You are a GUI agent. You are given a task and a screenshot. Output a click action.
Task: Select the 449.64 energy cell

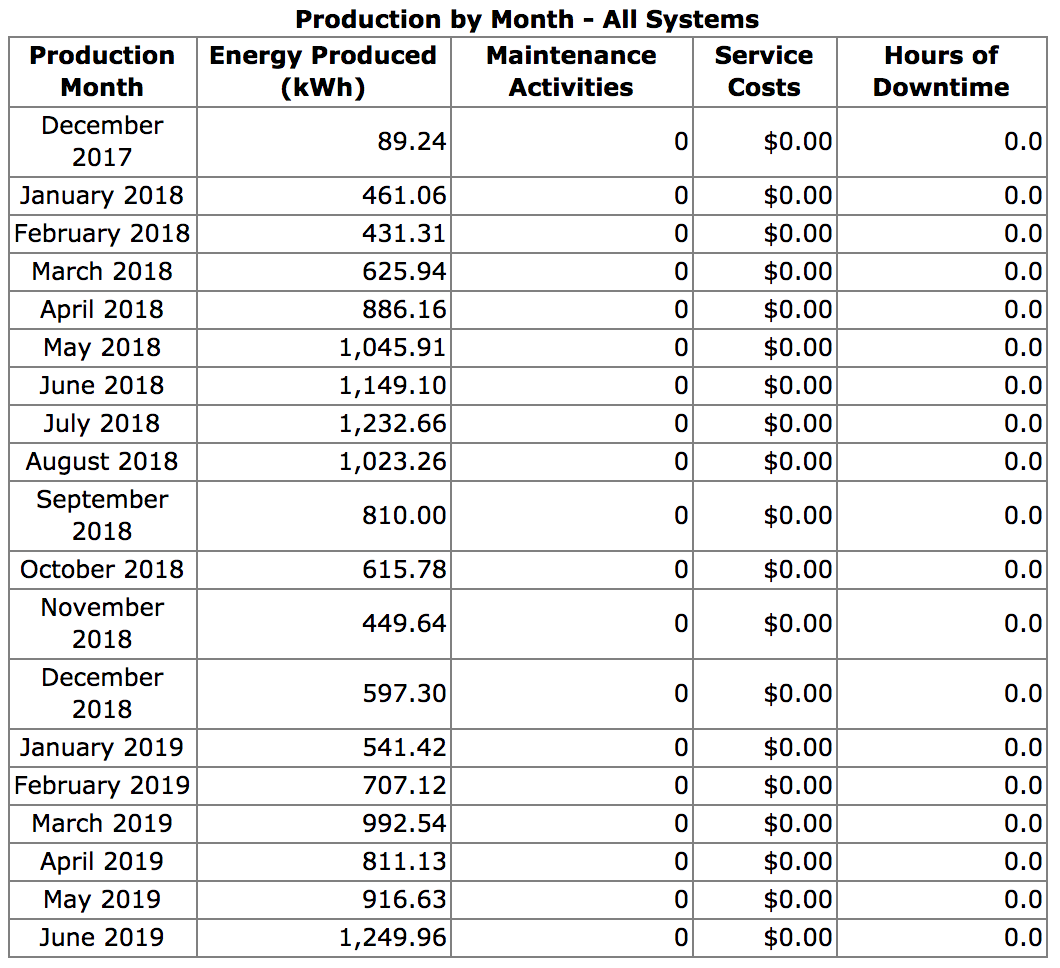point(404,623)
